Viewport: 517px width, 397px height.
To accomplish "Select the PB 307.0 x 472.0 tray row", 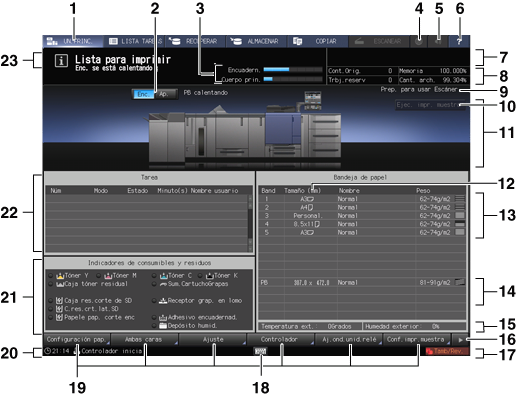I will pyautogui.click(x=362, y=282).
